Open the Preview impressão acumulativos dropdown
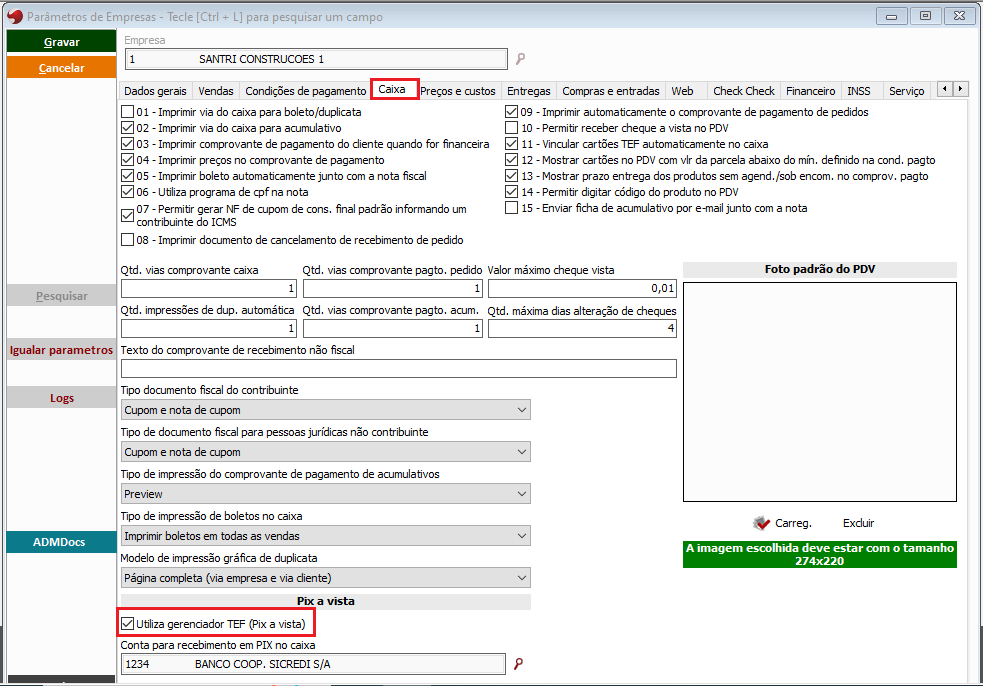Screen dimensions: 983x686 pos(325,493)
